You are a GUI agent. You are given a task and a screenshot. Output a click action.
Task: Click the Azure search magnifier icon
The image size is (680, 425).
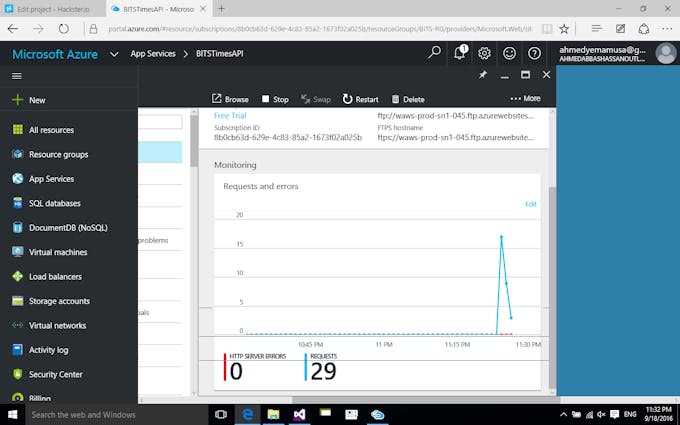(x=434, y=53)
